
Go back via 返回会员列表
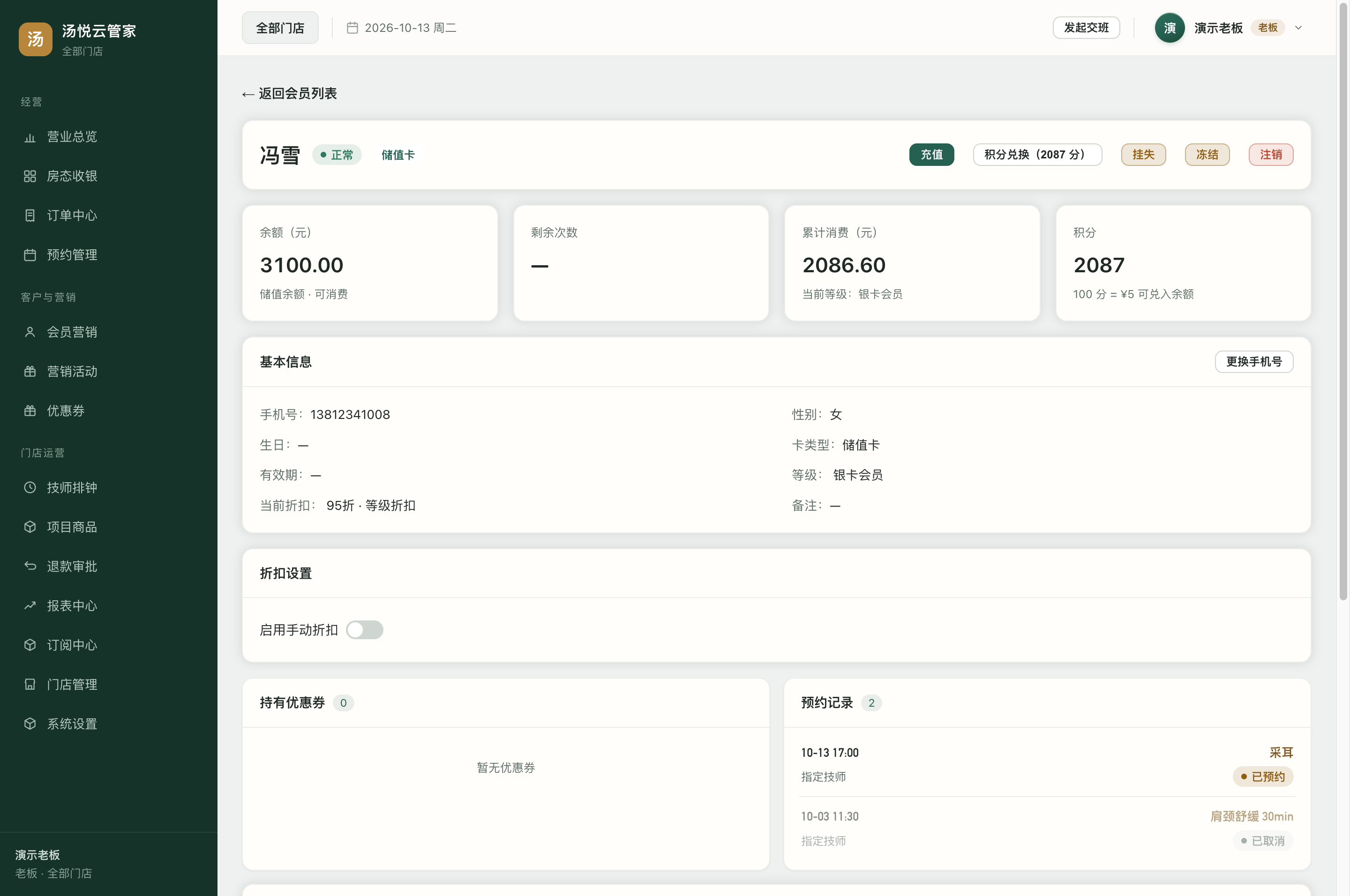point(289,93)
